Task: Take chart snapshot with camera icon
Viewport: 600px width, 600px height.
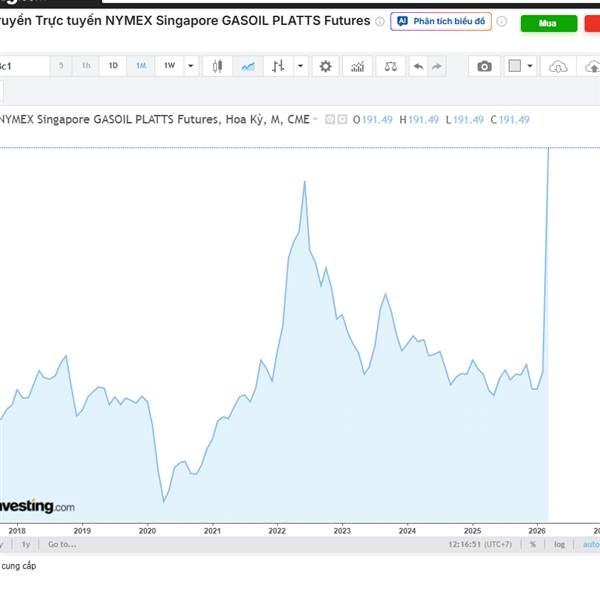Action: point(484,66)
